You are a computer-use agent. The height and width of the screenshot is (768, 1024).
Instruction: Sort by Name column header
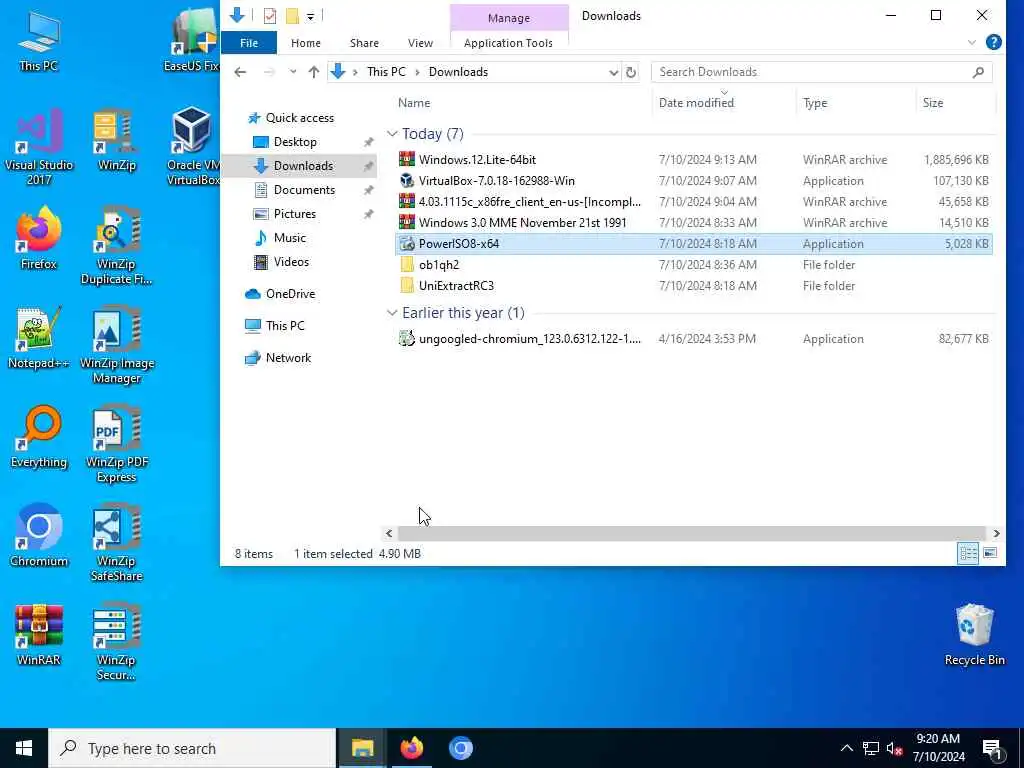click(414, 103)
